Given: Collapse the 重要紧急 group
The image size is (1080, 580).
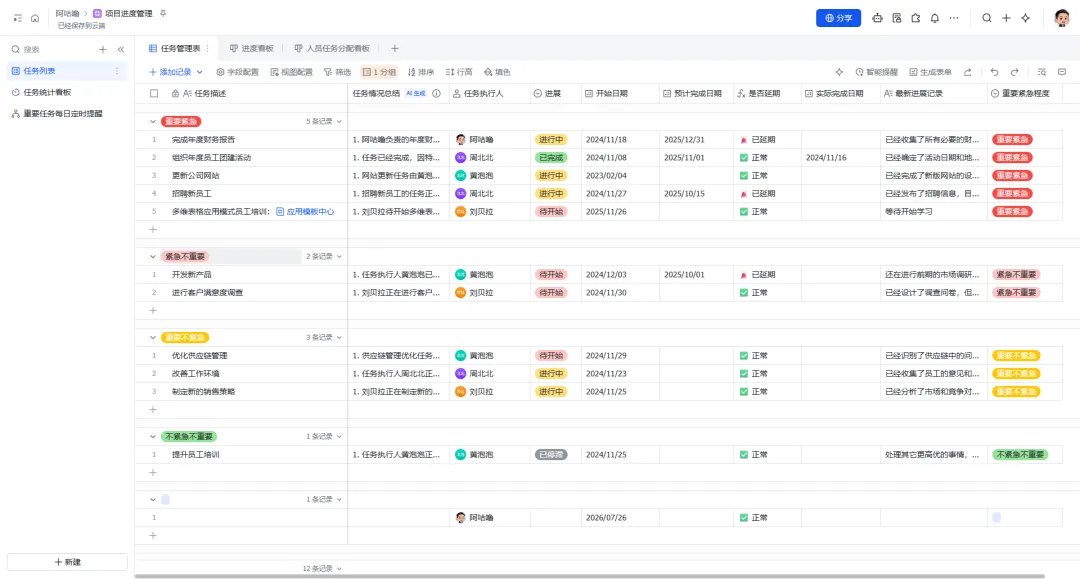Looking at the screenshot, I should (x=153, y=121).
